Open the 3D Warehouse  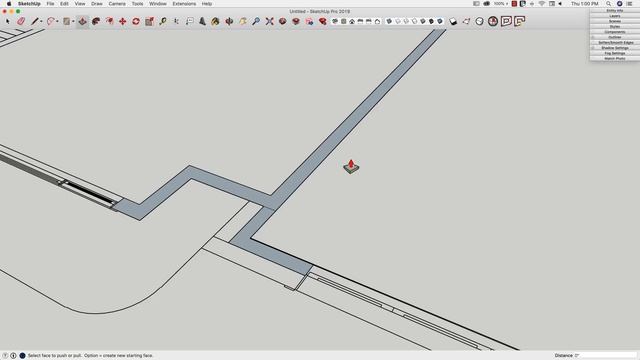click(x=282, y=21)
